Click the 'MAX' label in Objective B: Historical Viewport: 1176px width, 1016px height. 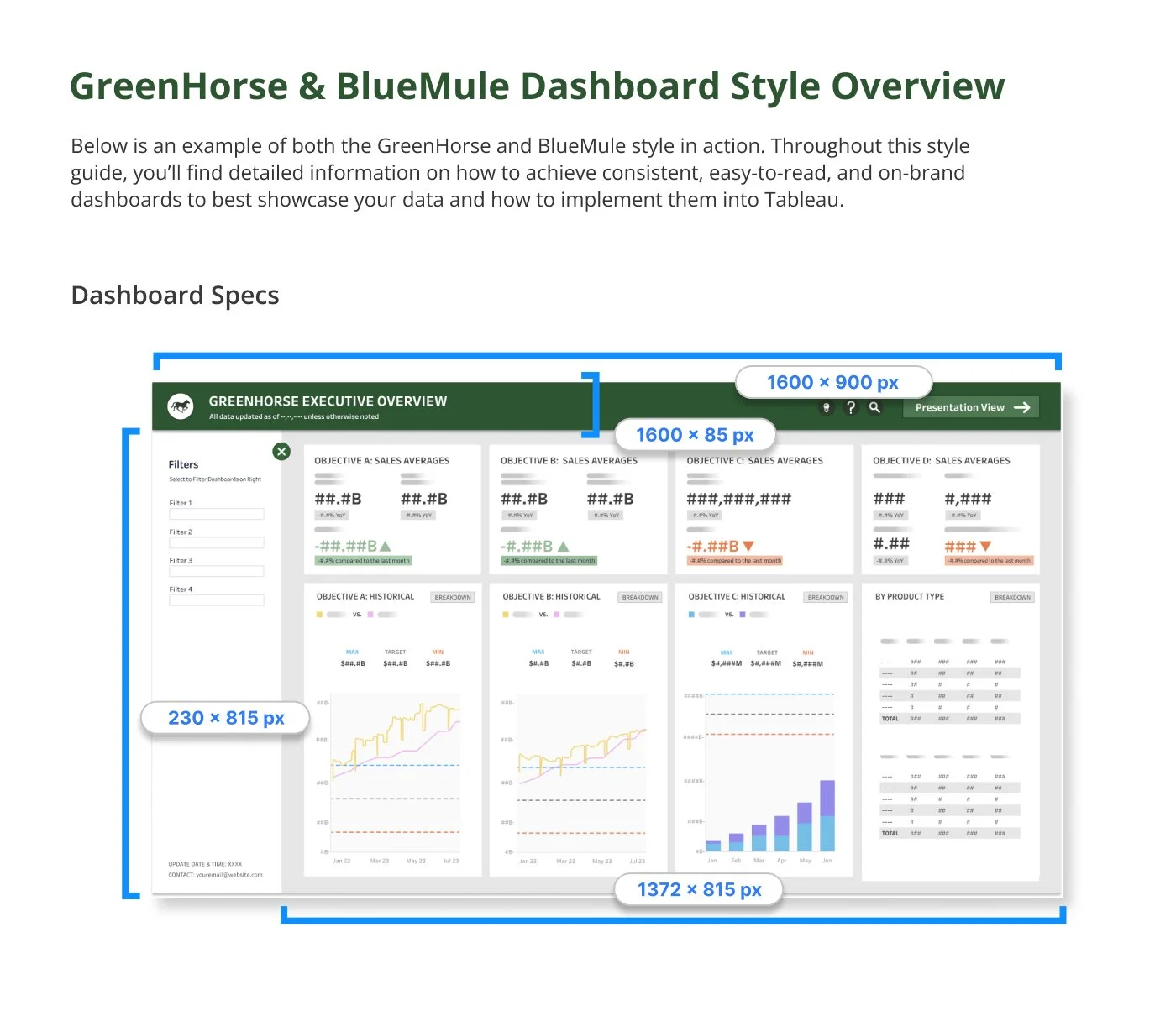[538, 652]
